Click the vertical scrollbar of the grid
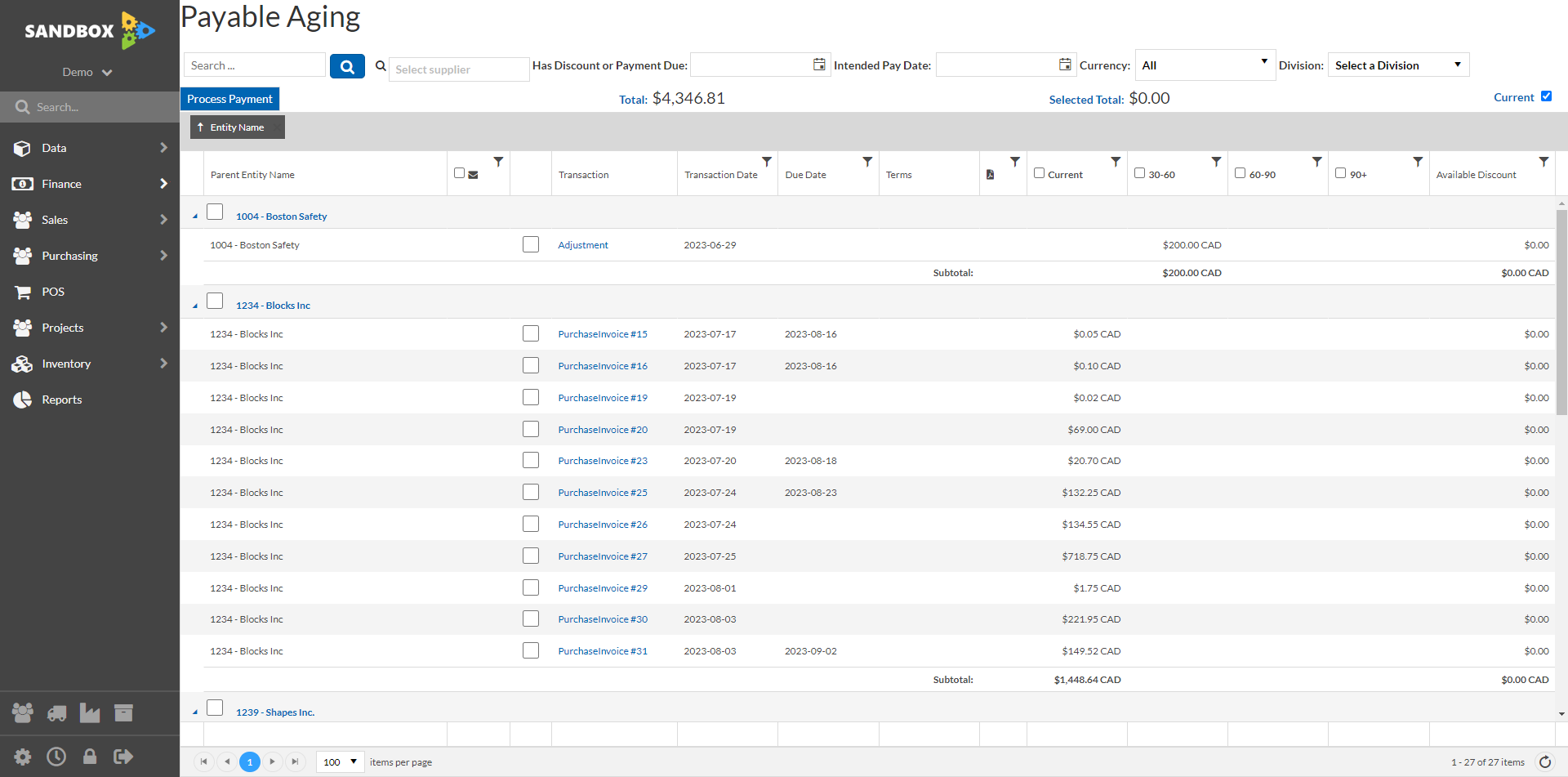This screenshot has height=777, width=1568. pyautogui.click(x=1561, y=313)
